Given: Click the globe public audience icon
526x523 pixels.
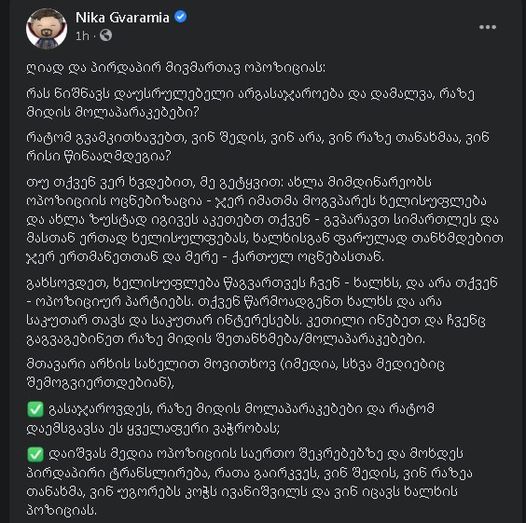Looking at the screenshot, I should [106, 35].
